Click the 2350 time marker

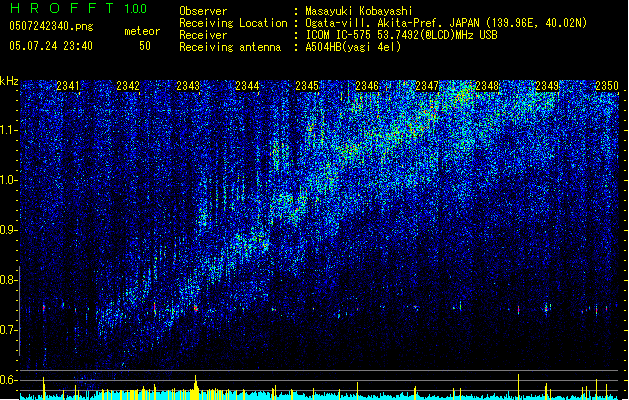(x=607, y=85)
